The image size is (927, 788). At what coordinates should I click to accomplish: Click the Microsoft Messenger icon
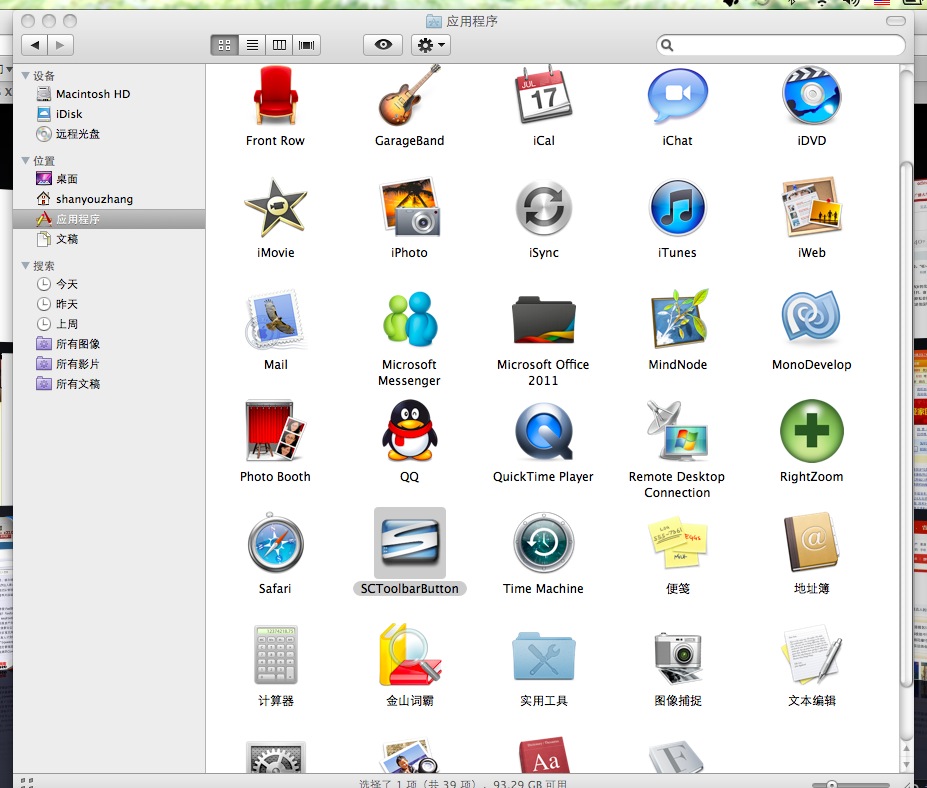click(410, 319)
